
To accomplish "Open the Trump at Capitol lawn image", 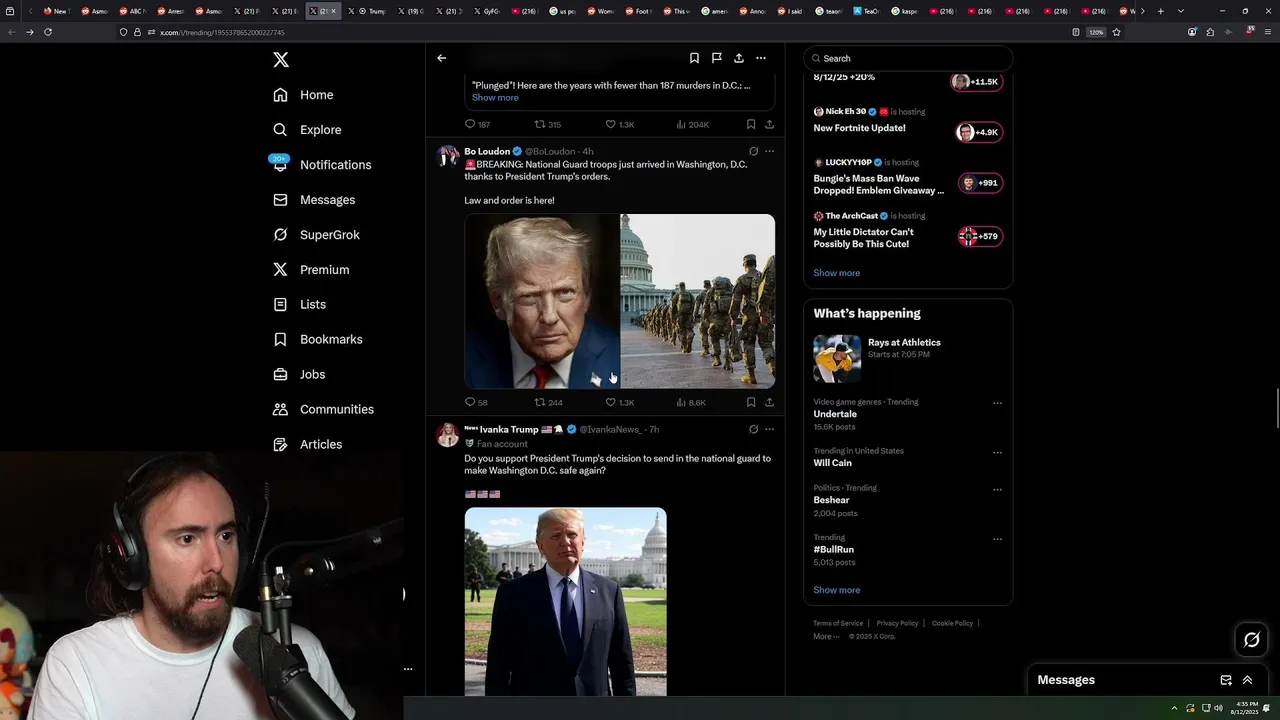I will 565,601.
